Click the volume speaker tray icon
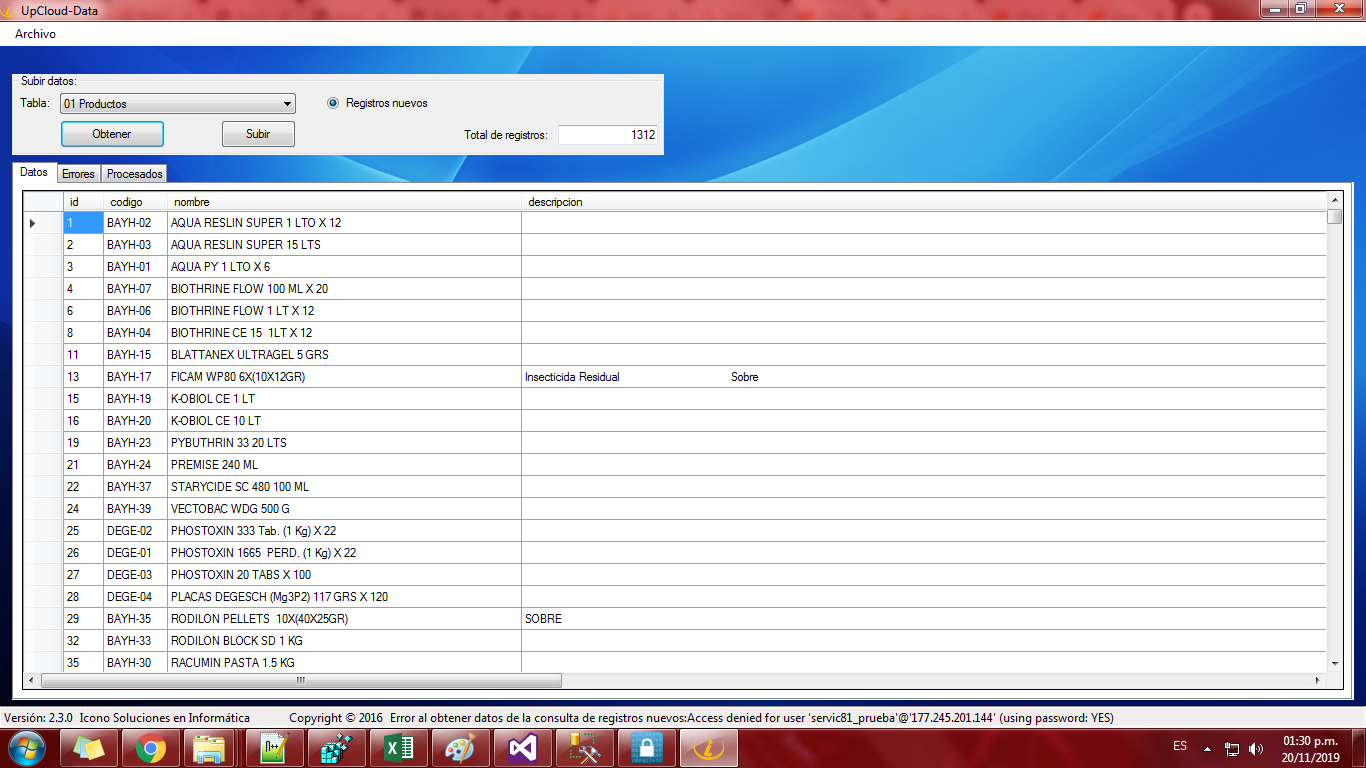 pos(1256,748)
